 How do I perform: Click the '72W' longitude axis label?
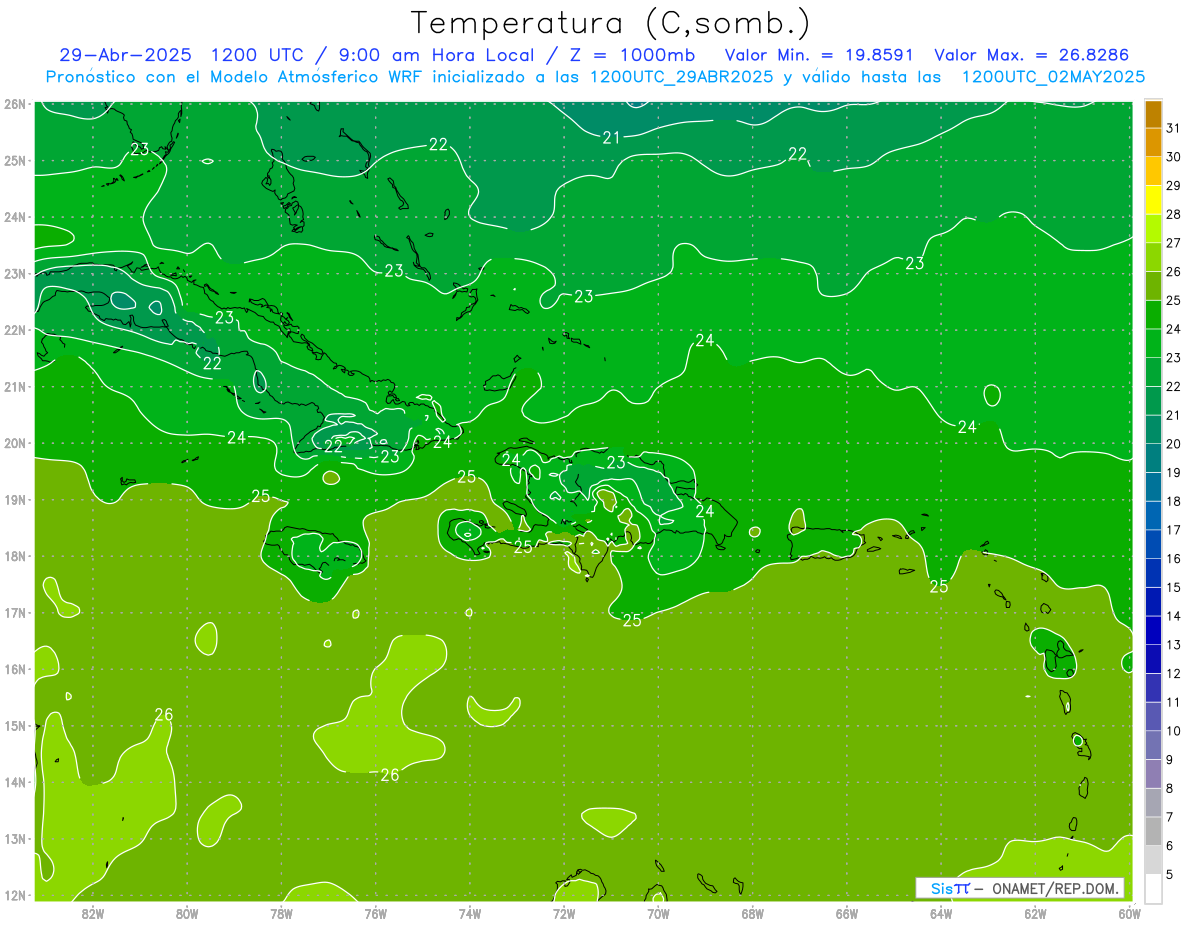[x=564, y=913]
